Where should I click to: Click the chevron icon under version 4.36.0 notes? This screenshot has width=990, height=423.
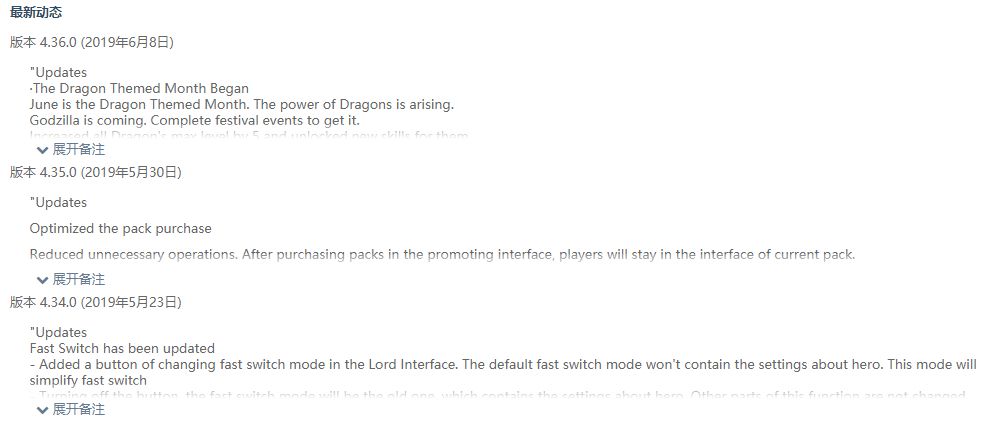coord(42,150)
